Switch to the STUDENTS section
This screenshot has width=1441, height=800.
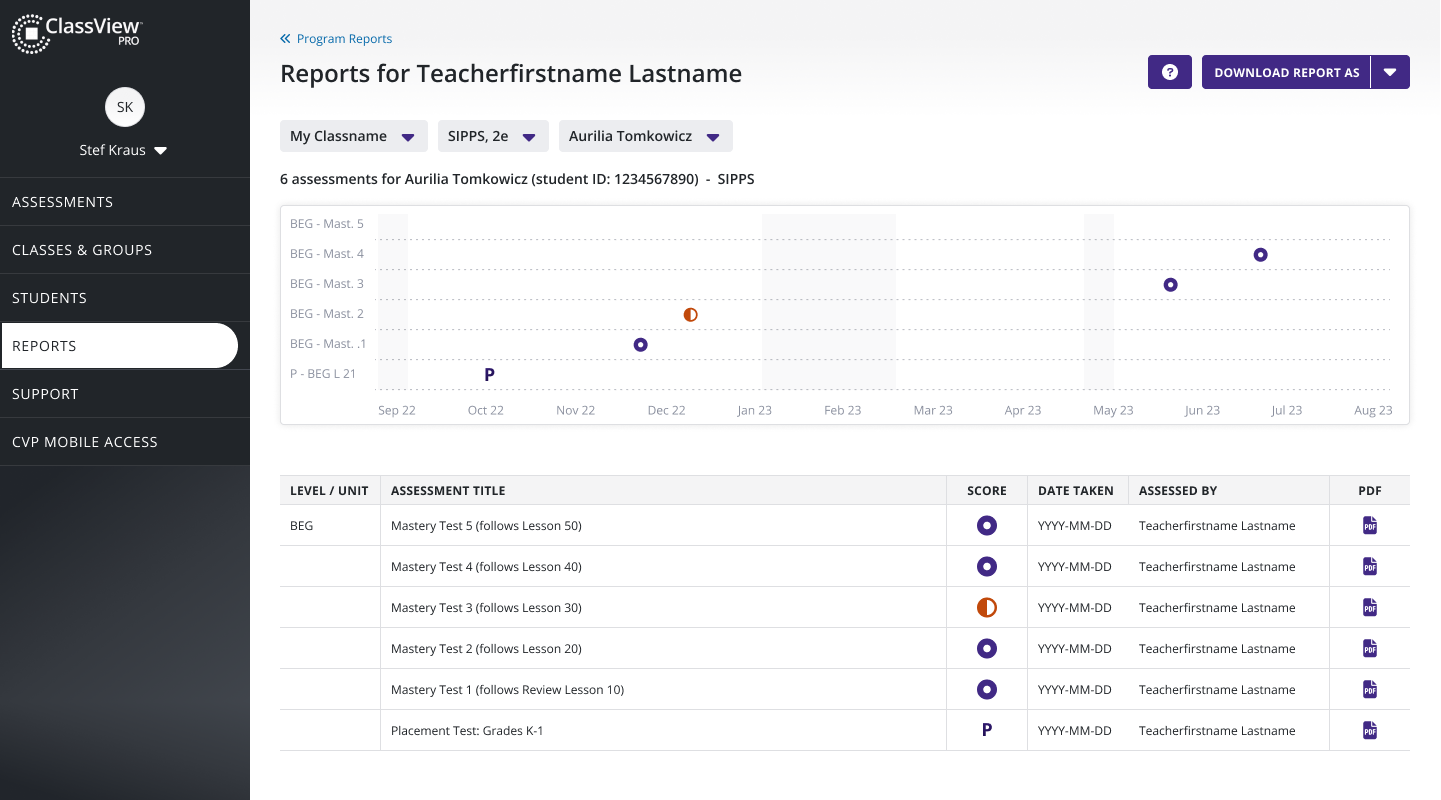pos(47,297)
